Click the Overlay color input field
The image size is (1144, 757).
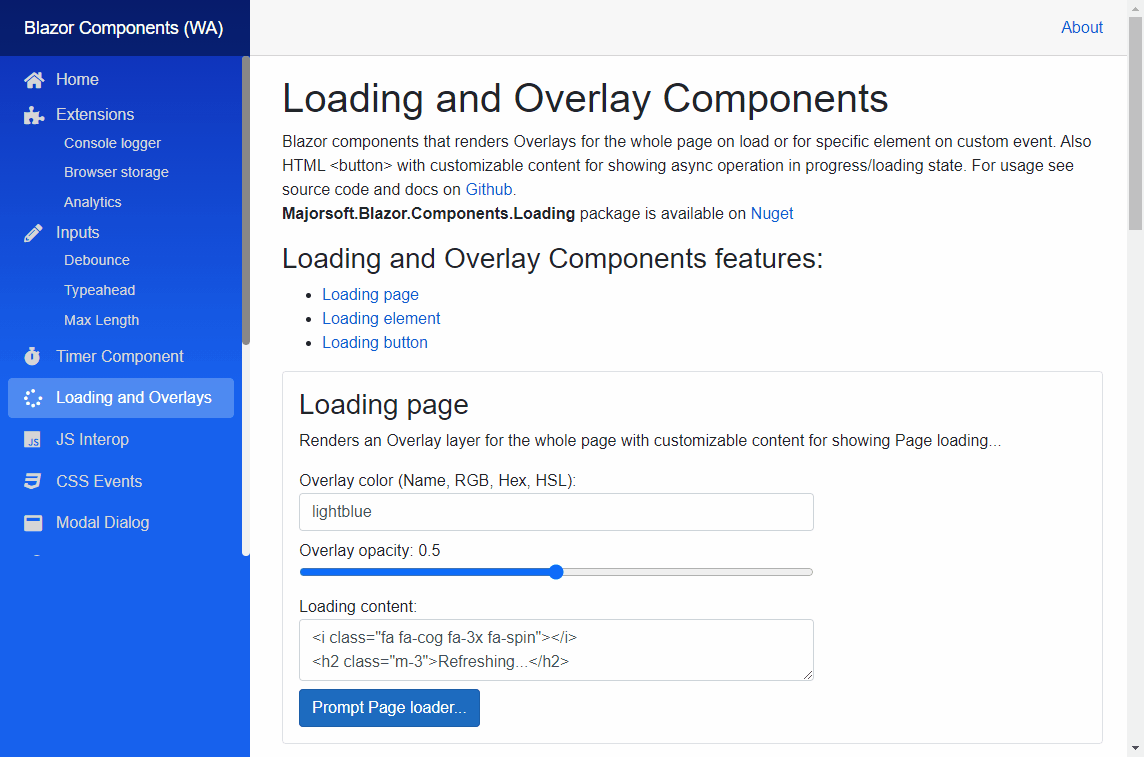556,512
